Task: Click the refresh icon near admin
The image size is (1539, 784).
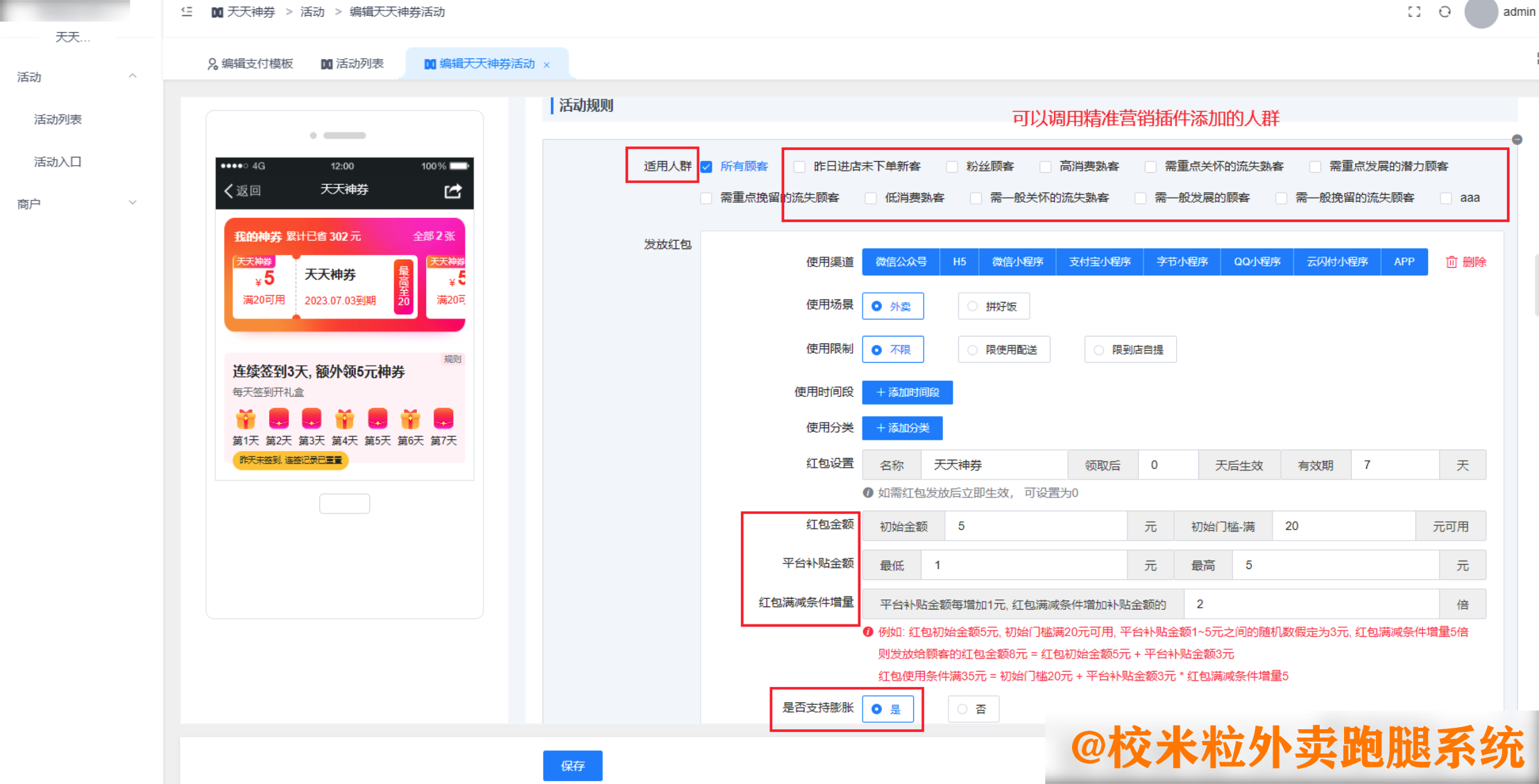Action: point(1445,12)
